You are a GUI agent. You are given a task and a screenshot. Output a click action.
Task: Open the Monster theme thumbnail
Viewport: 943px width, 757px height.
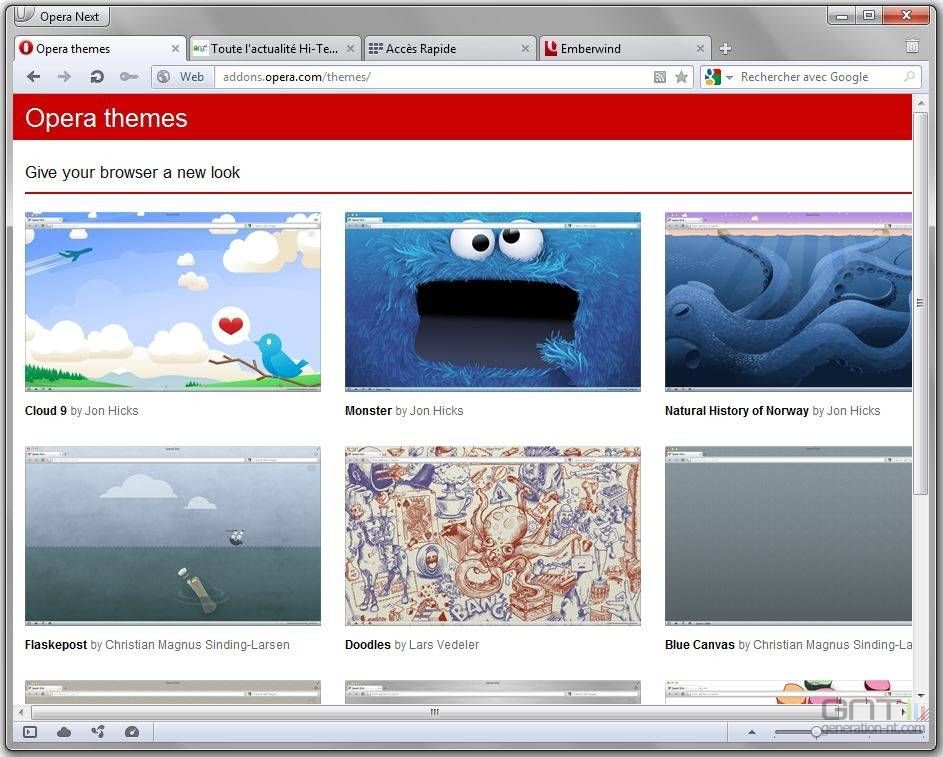coord(493,302)
